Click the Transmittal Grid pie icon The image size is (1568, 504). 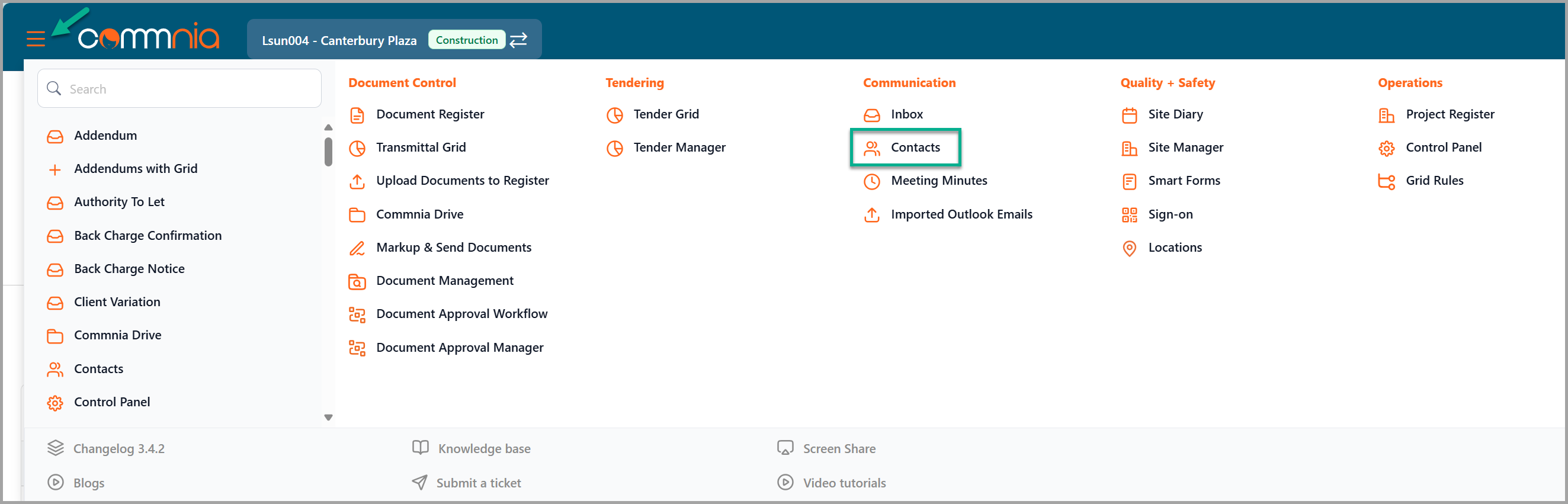click(x=357, y=148)
